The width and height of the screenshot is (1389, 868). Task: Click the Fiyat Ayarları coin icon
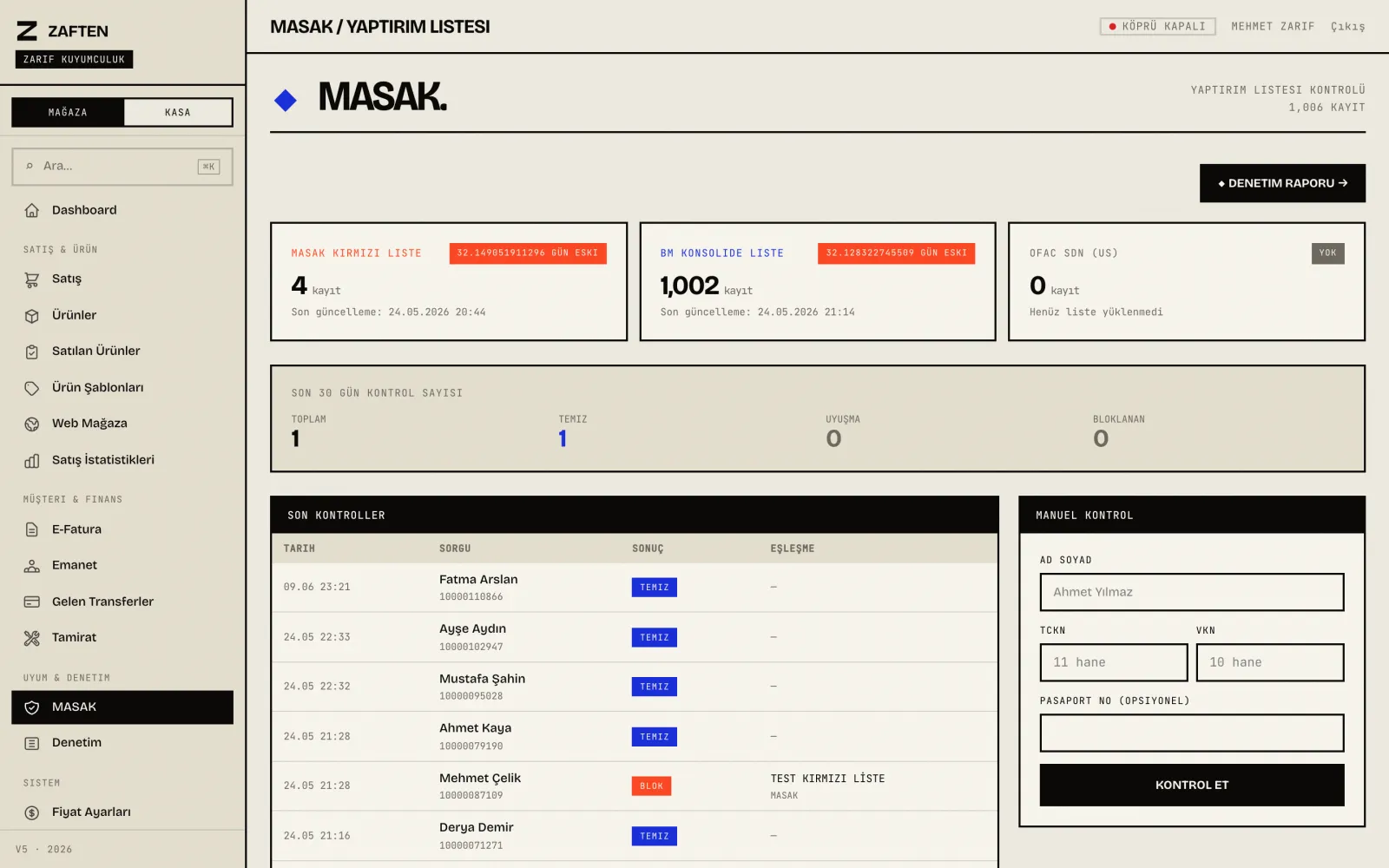click(x=32, y=812)
